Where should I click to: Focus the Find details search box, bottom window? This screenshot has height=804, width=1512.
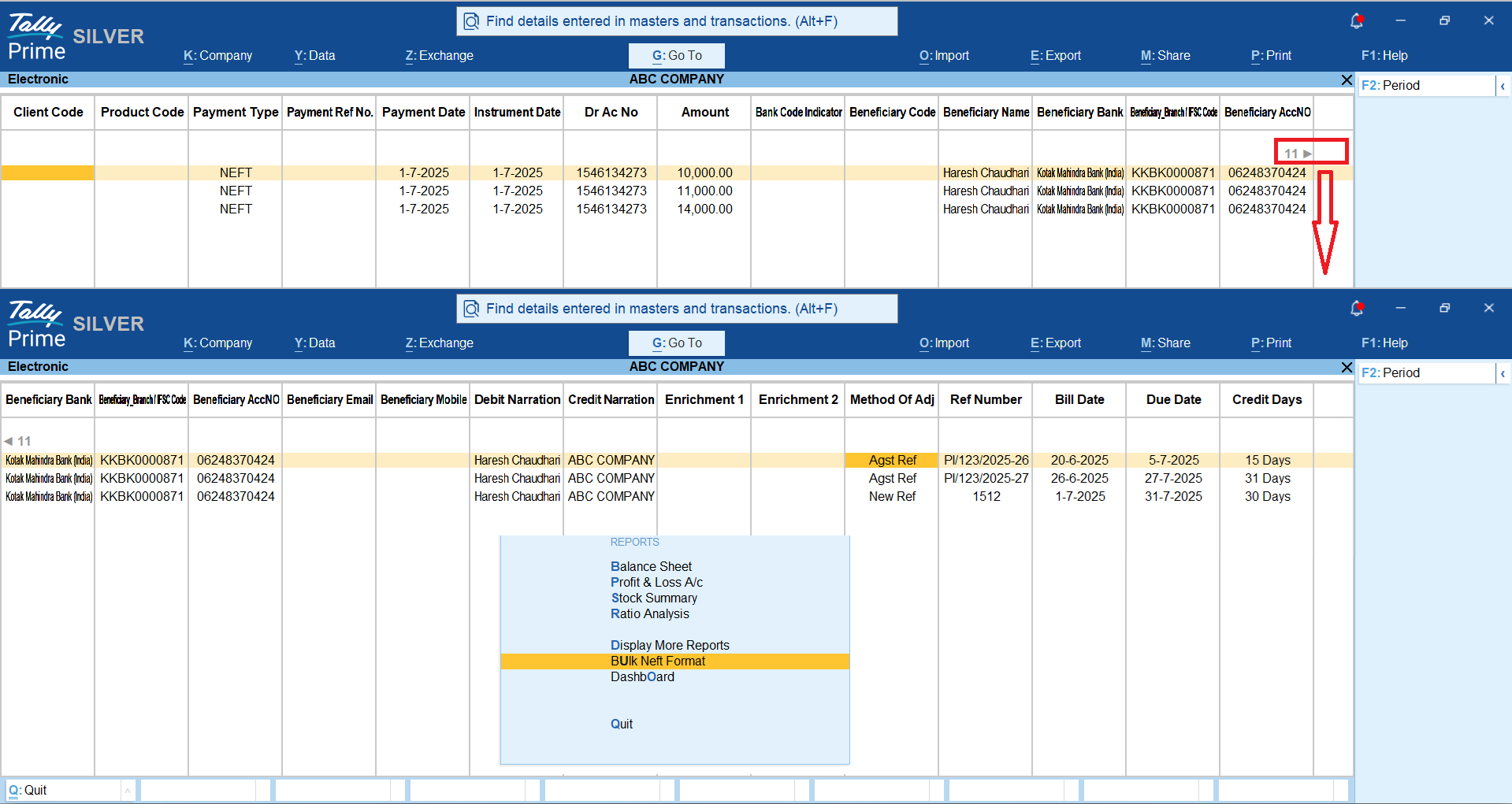pos(677,309)
